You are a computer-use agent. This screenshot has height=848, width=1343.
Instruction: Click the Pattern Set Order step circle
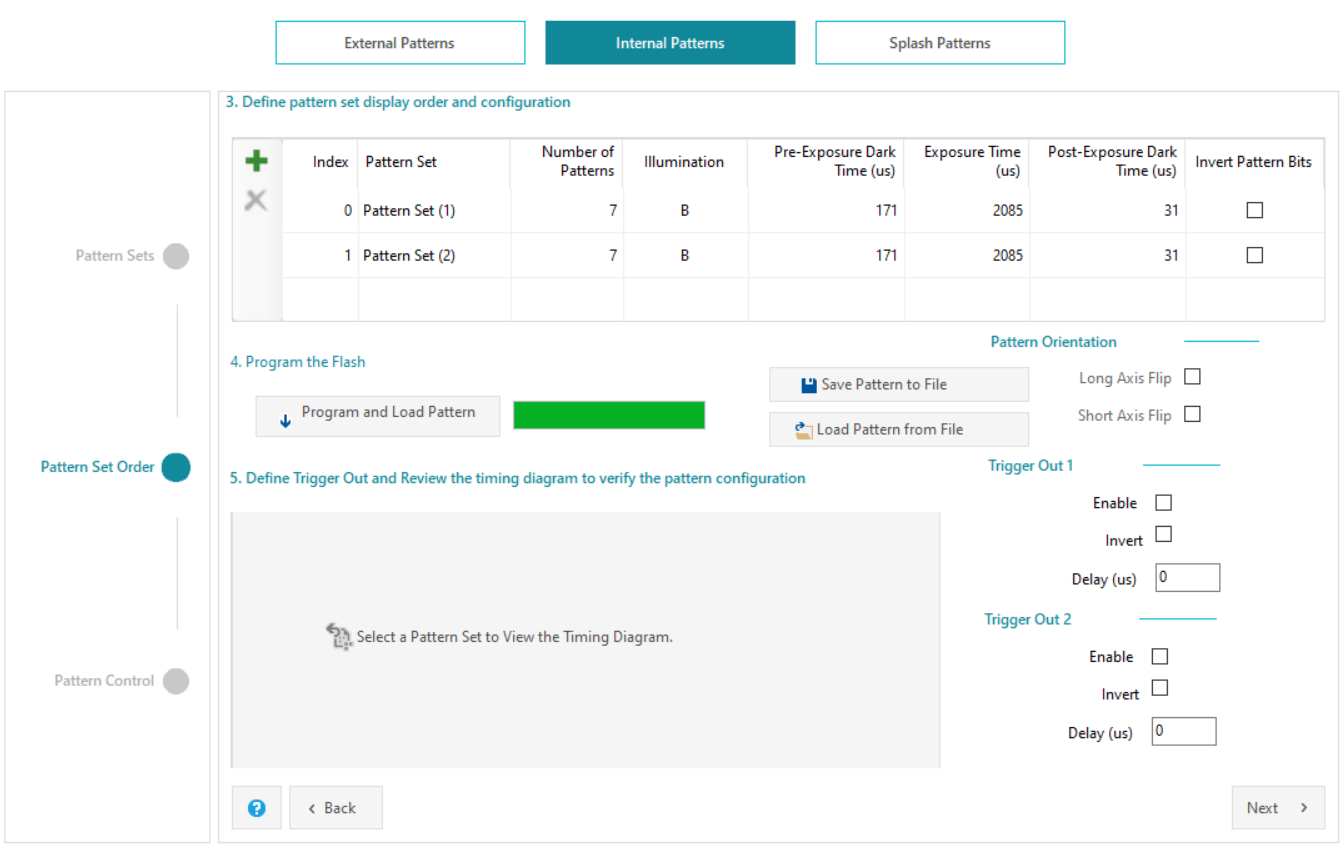point(176,467)
